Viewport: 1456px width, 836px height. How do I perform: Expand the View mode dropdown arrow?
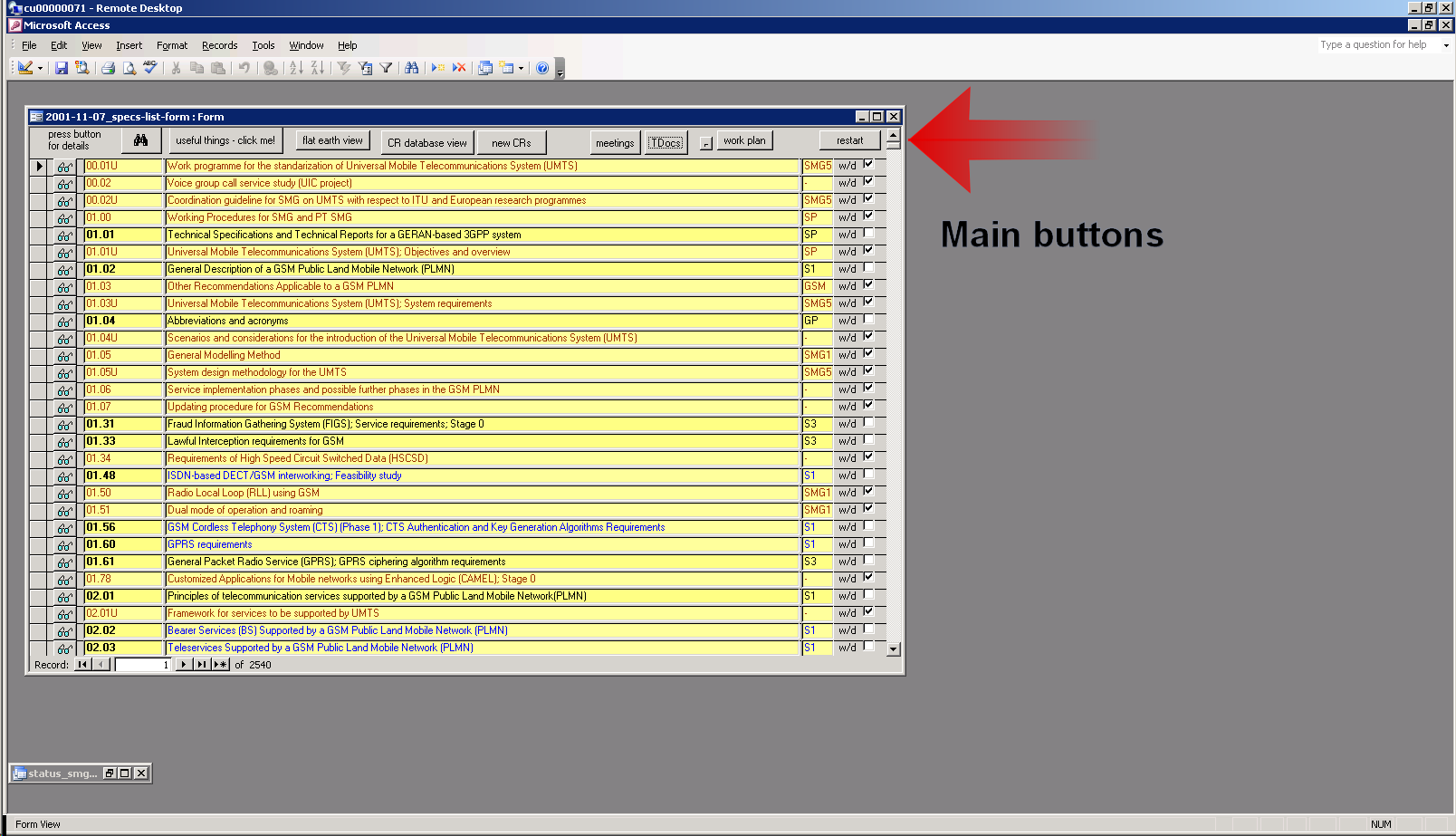pos(40,68)
